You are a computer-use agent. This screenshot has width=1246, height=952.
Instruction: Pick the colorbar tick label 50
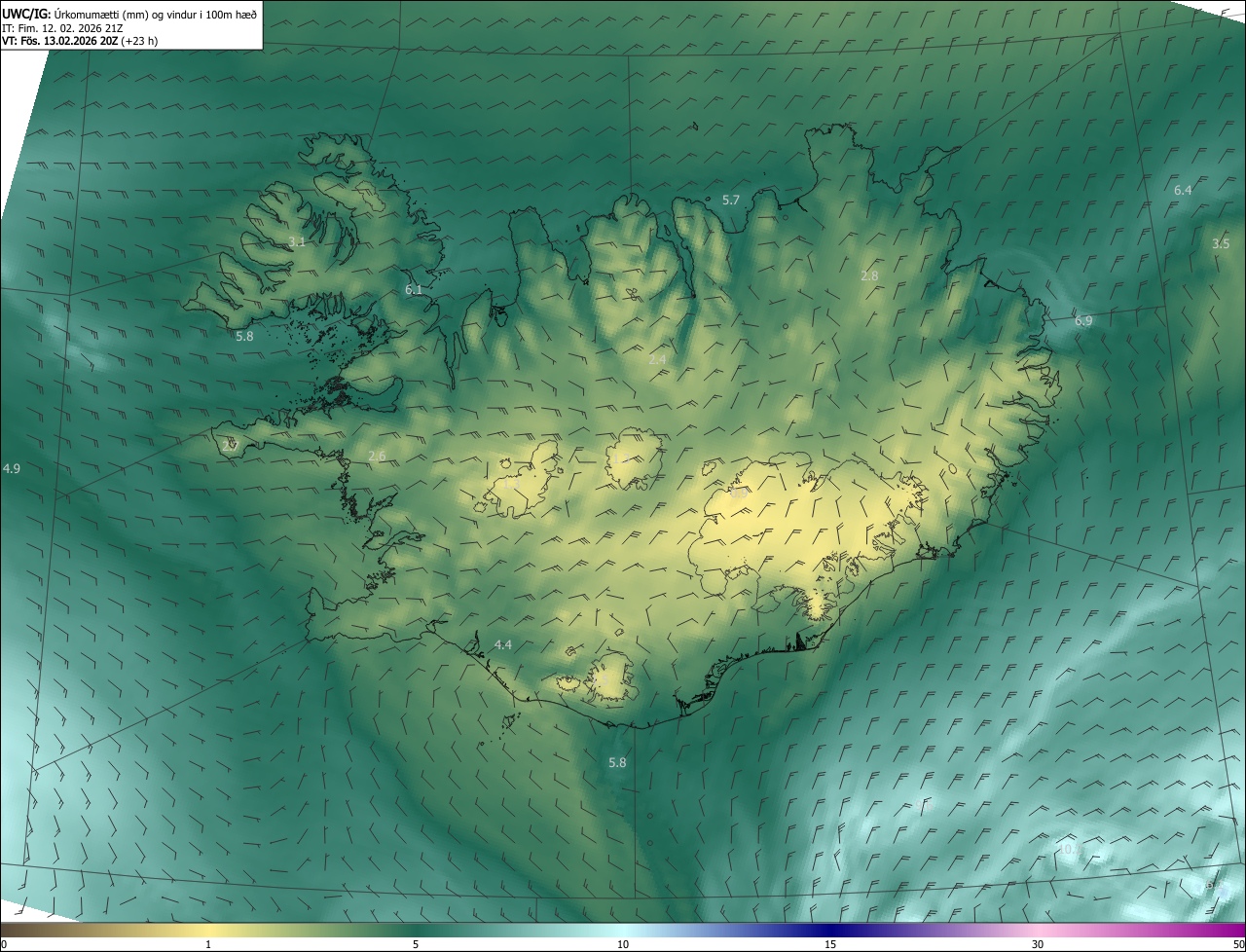[x=1238, y=944]
